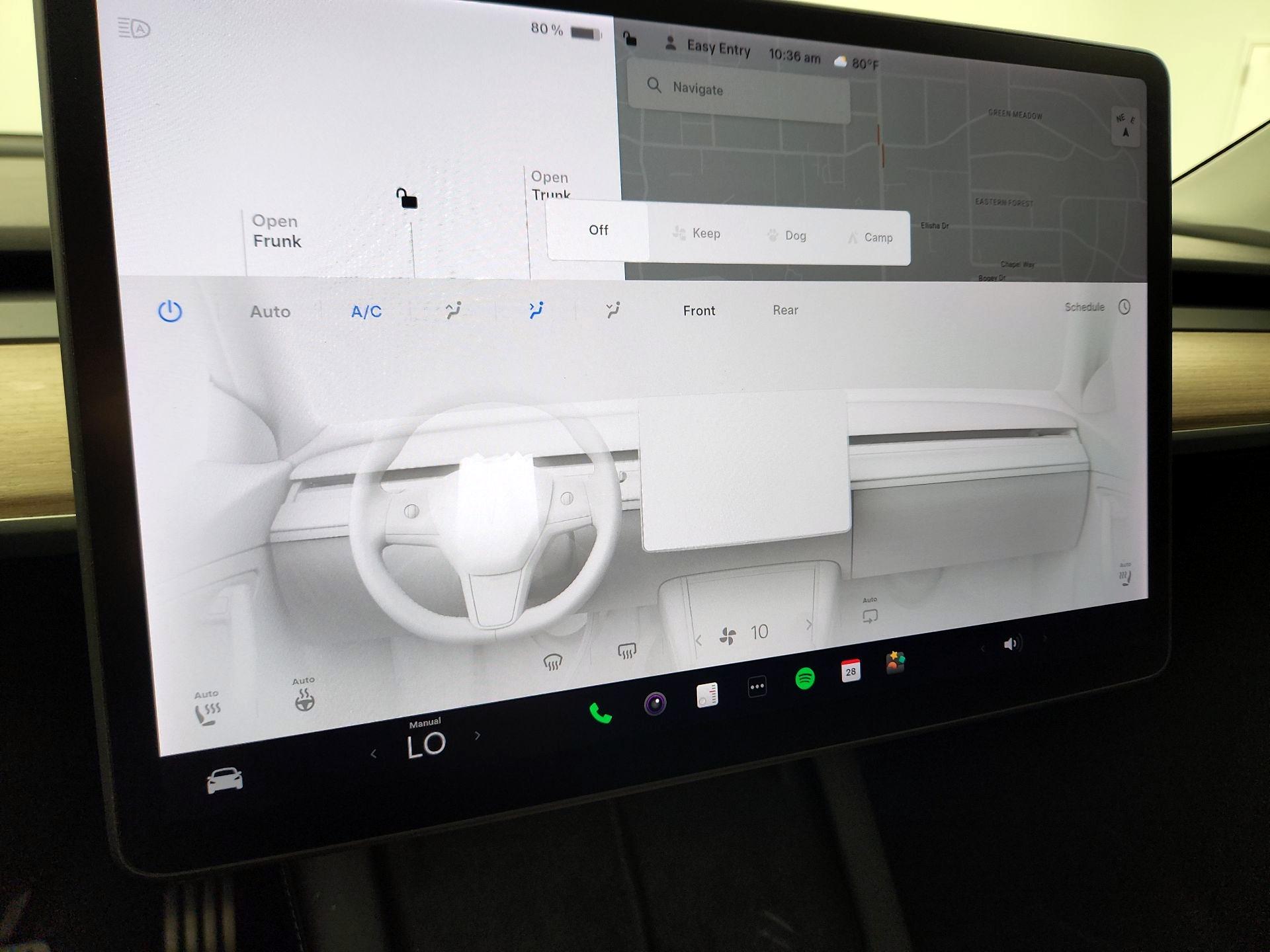Toggle steering wheel heater Auto
This screenshot has height=952, width=1270.
click(x=304, y=694)
